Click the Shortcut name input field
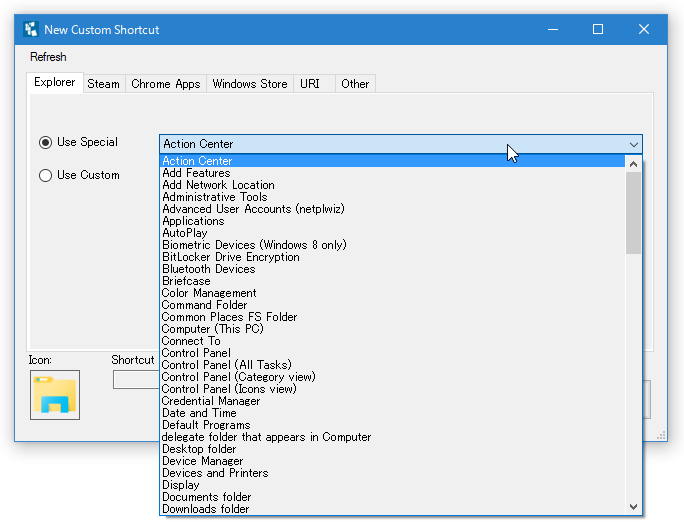The height and width of the screenshot is (530, 684). tap(137, 380)
